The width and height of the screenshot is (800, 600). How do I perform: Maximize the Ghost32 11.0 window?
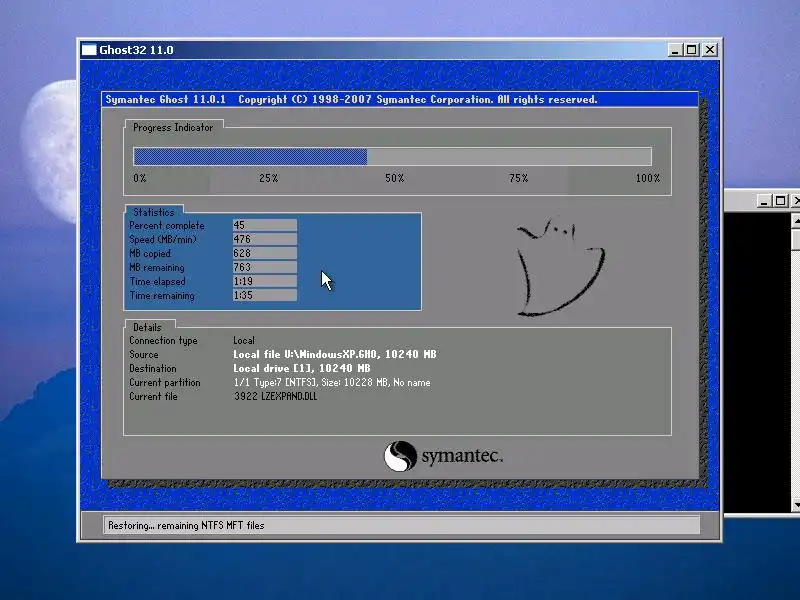pyautogui.click(x=692, y=50)
